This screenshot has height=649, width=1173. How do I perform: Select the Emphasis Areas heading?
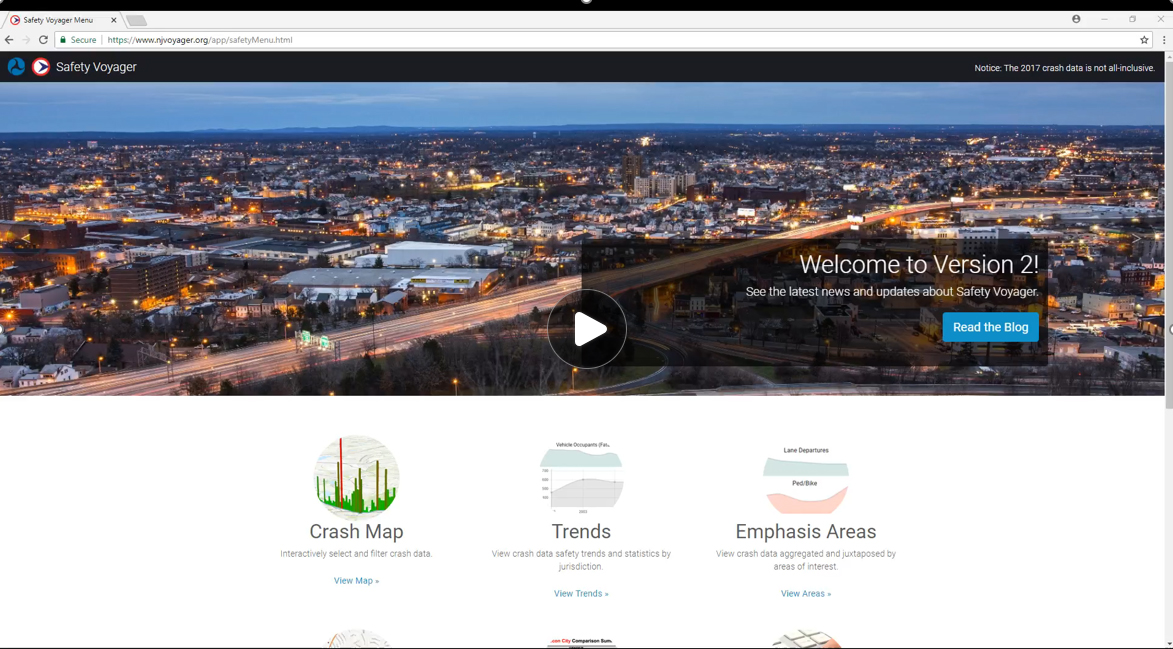click(x=806, y=531)
